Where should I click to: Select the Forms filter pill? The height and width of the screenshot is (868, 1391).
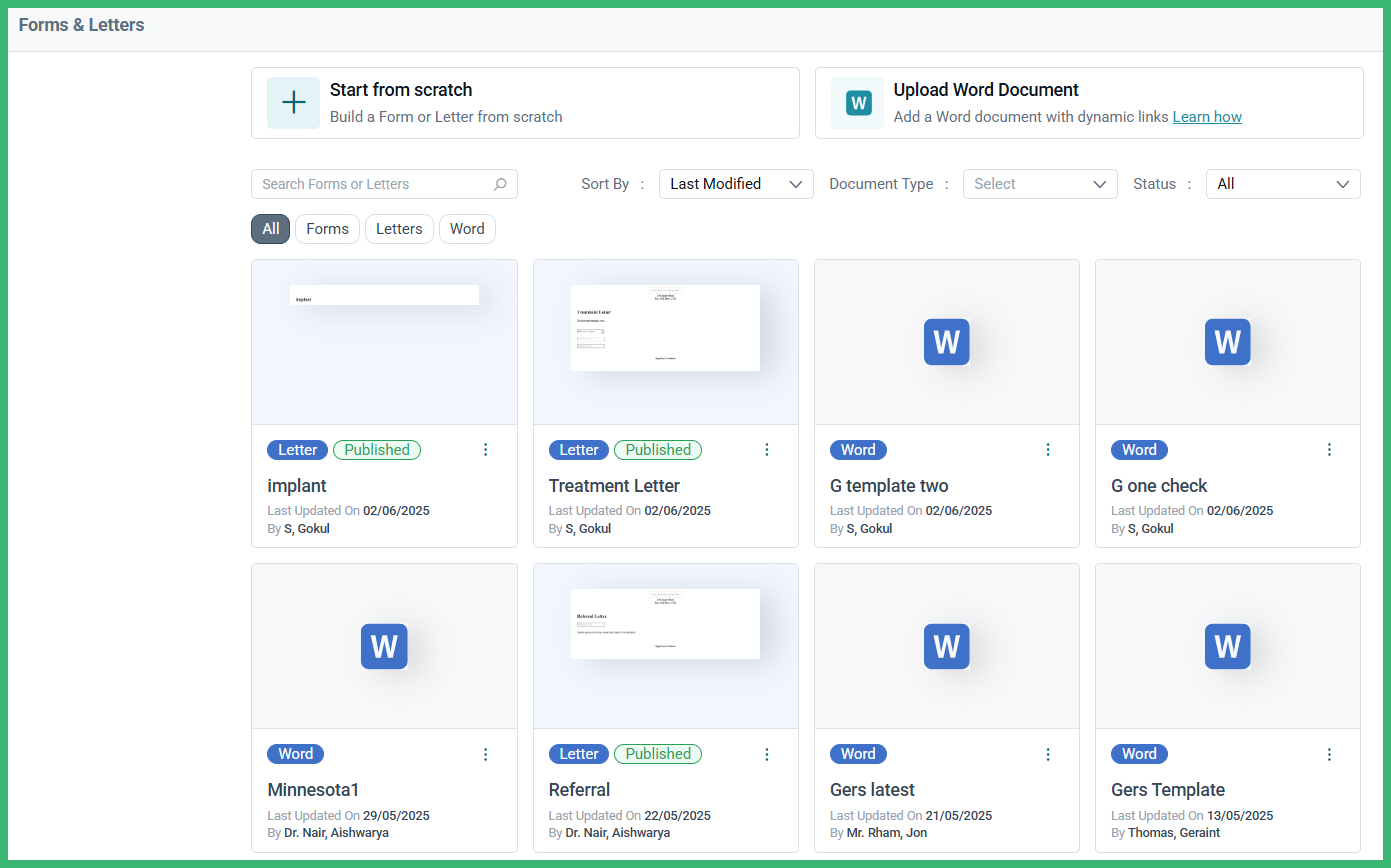click(x=327, y=229)
